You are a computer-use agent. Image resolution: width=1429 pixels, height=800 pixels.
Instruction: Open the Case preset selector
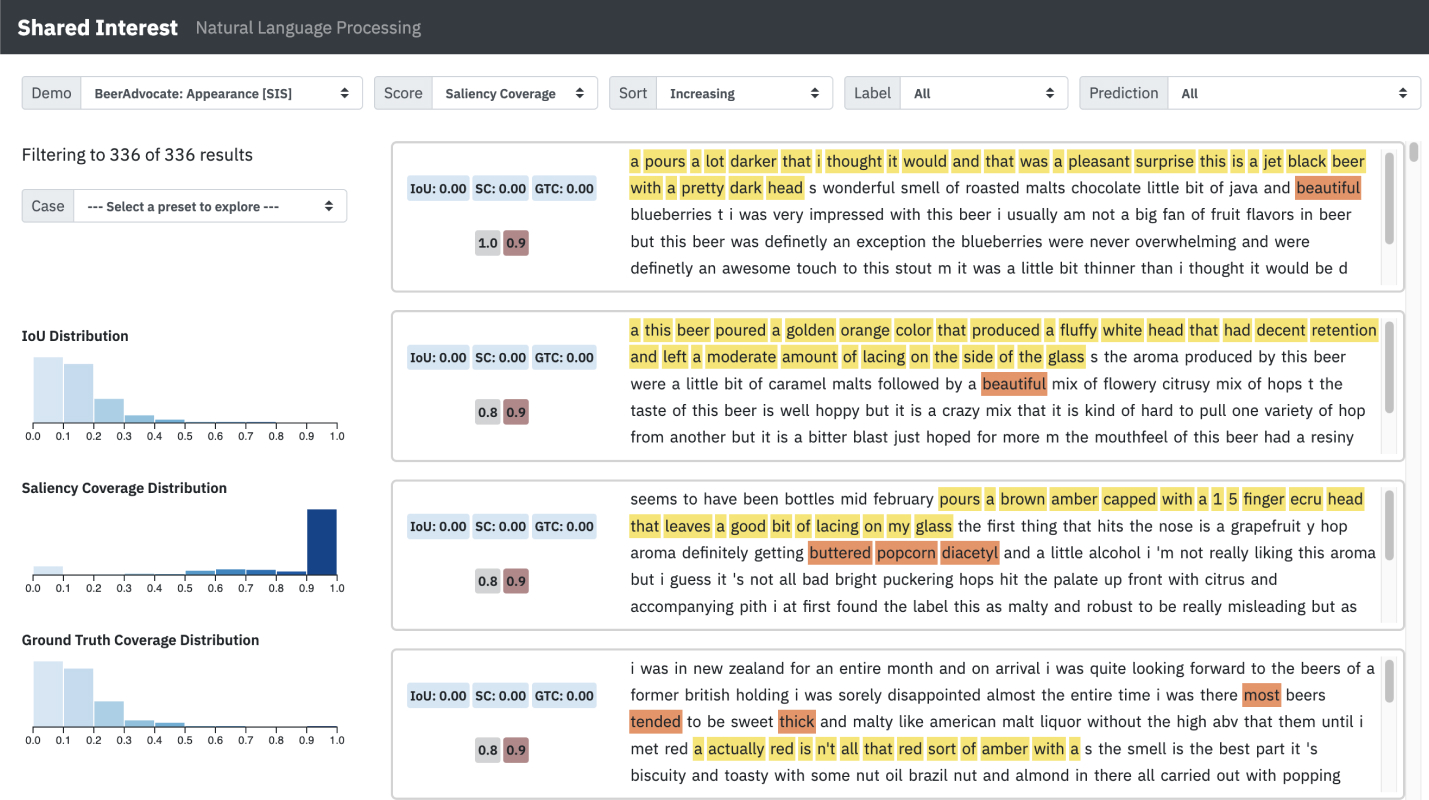click(210, 205)
